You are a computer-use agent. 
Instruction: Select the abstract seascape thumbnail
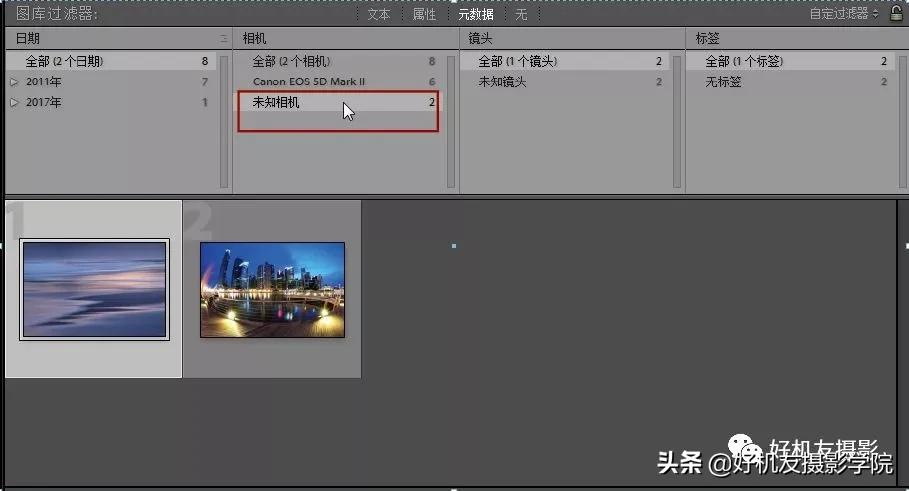click(x=94, y=289)
